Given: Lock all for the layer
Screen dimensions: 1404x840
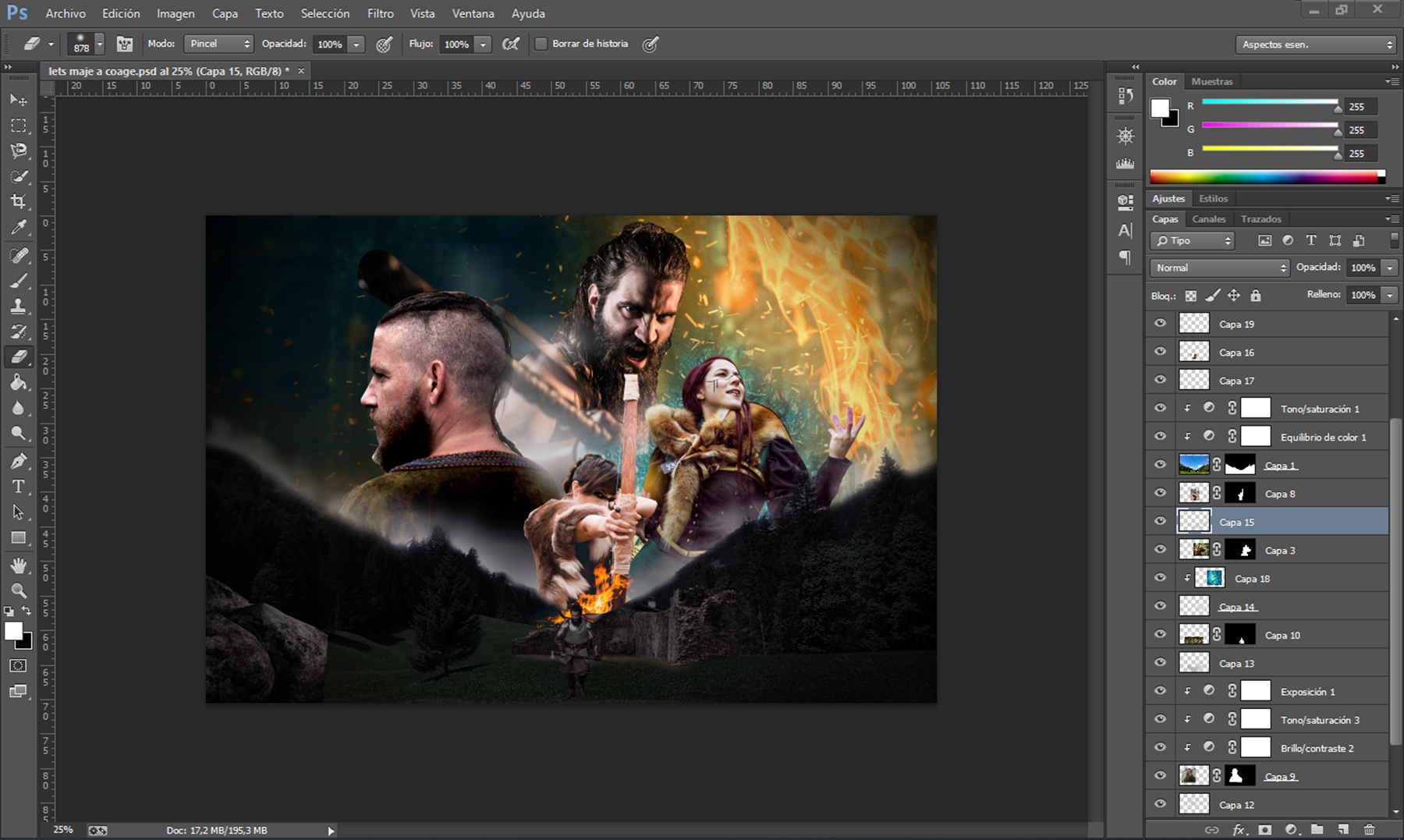Looking at the screenshot, I should tap(1256, 296).
